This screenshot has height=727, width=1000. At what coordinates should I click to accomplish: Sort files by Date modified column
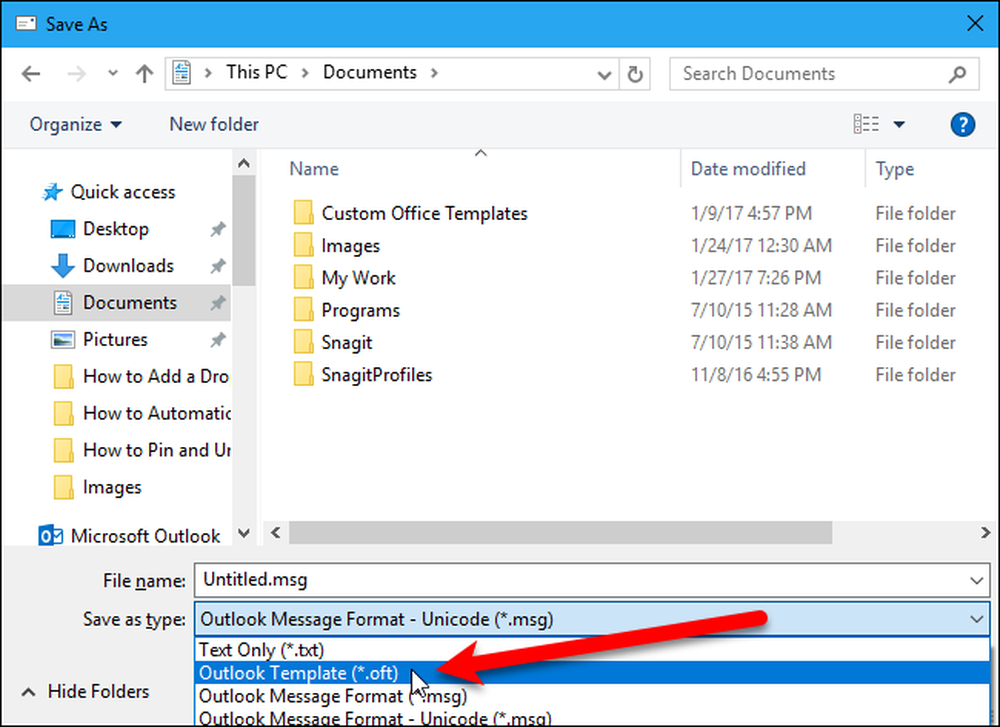point(748,169)
